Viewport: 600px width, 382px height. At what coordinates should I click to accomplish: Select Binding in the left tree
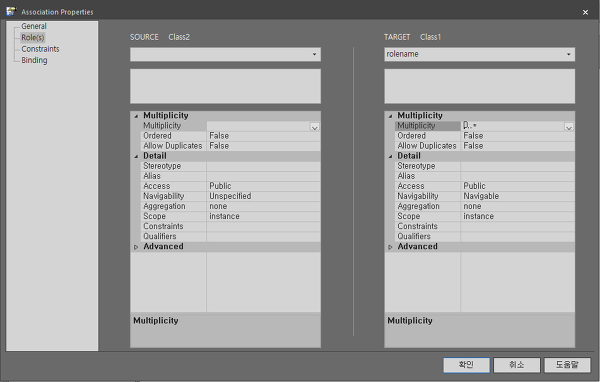[x=34, y=60]
